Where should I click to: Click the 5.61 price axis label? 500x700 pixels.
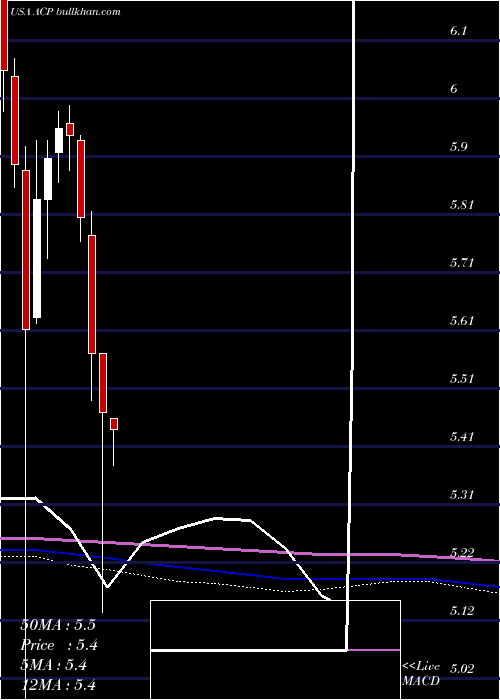[x=461, y=320]
